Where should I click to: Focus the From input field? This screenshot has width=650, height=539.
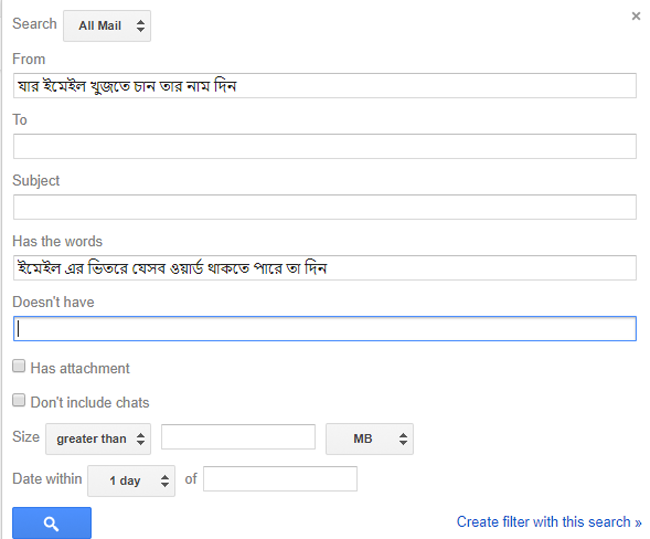[x=325, y=85]
